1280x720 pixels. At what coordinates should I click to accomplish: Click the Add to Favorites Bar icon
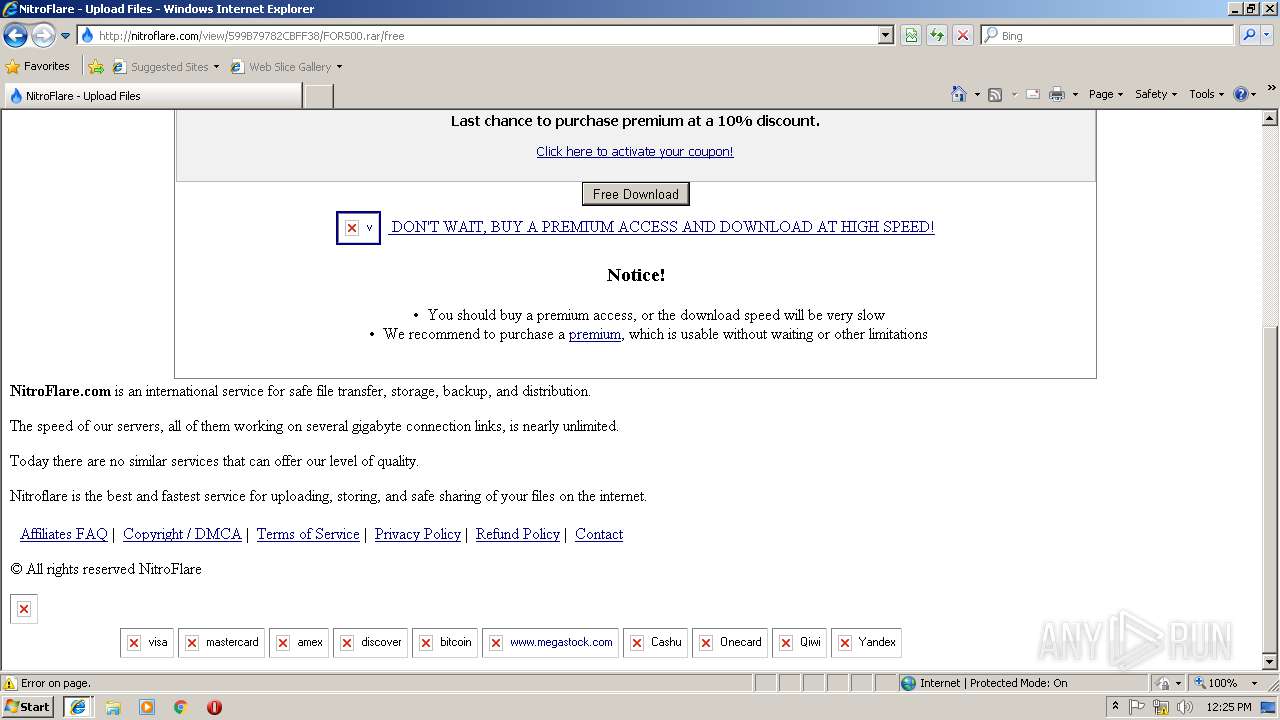96,67
